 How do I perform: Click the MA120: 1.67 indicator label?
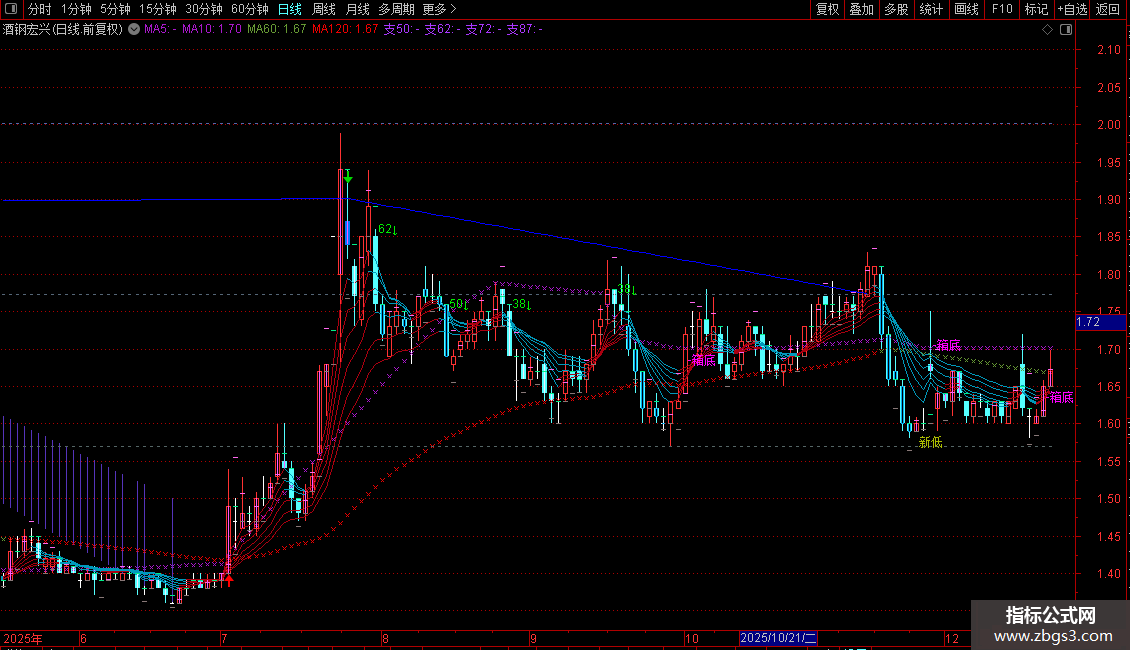coord(345,30)
